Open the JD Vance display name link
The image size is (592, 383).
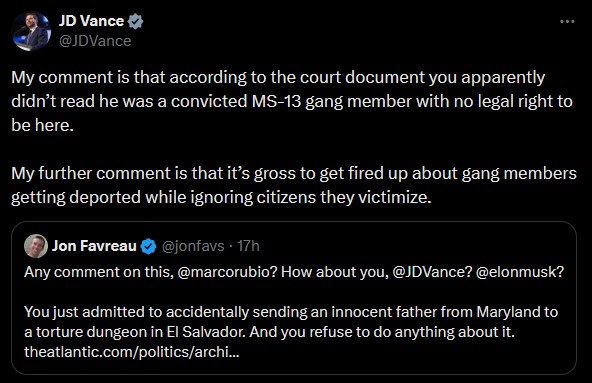[91, 21]
